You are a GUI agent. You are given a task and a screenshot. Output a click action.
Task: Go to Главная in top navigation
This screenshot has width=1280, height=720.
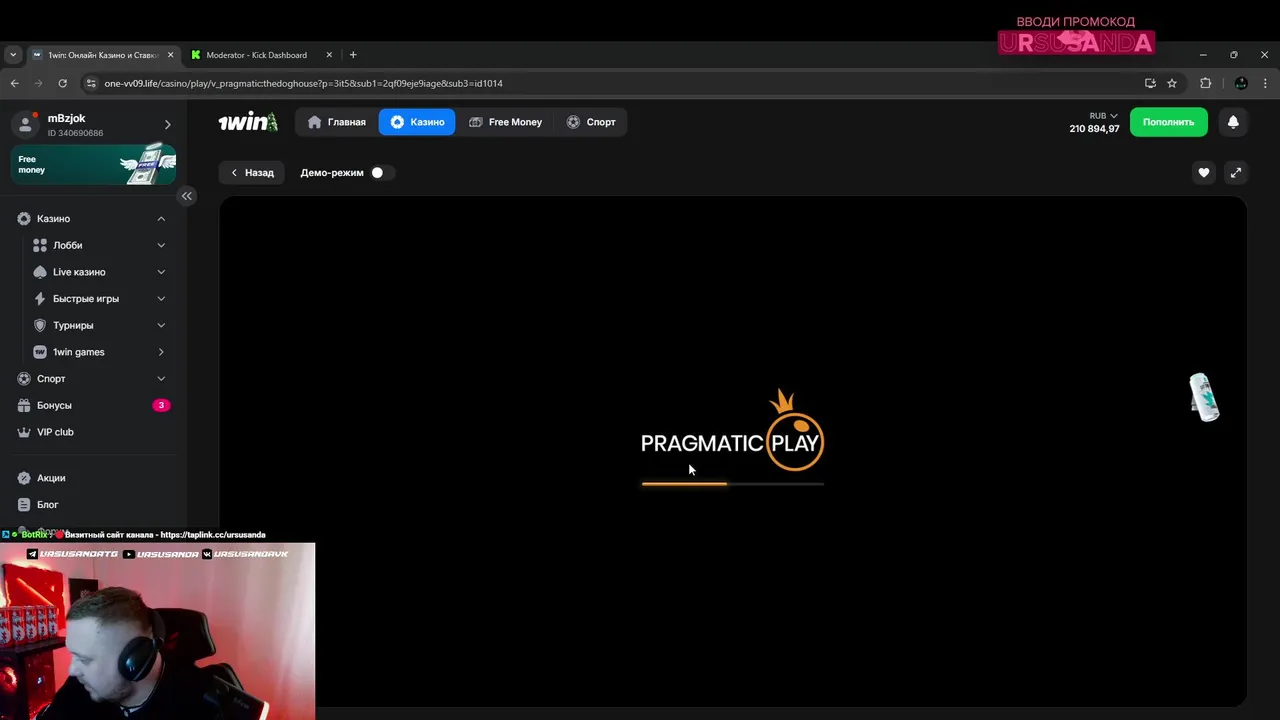click(337, 122)
